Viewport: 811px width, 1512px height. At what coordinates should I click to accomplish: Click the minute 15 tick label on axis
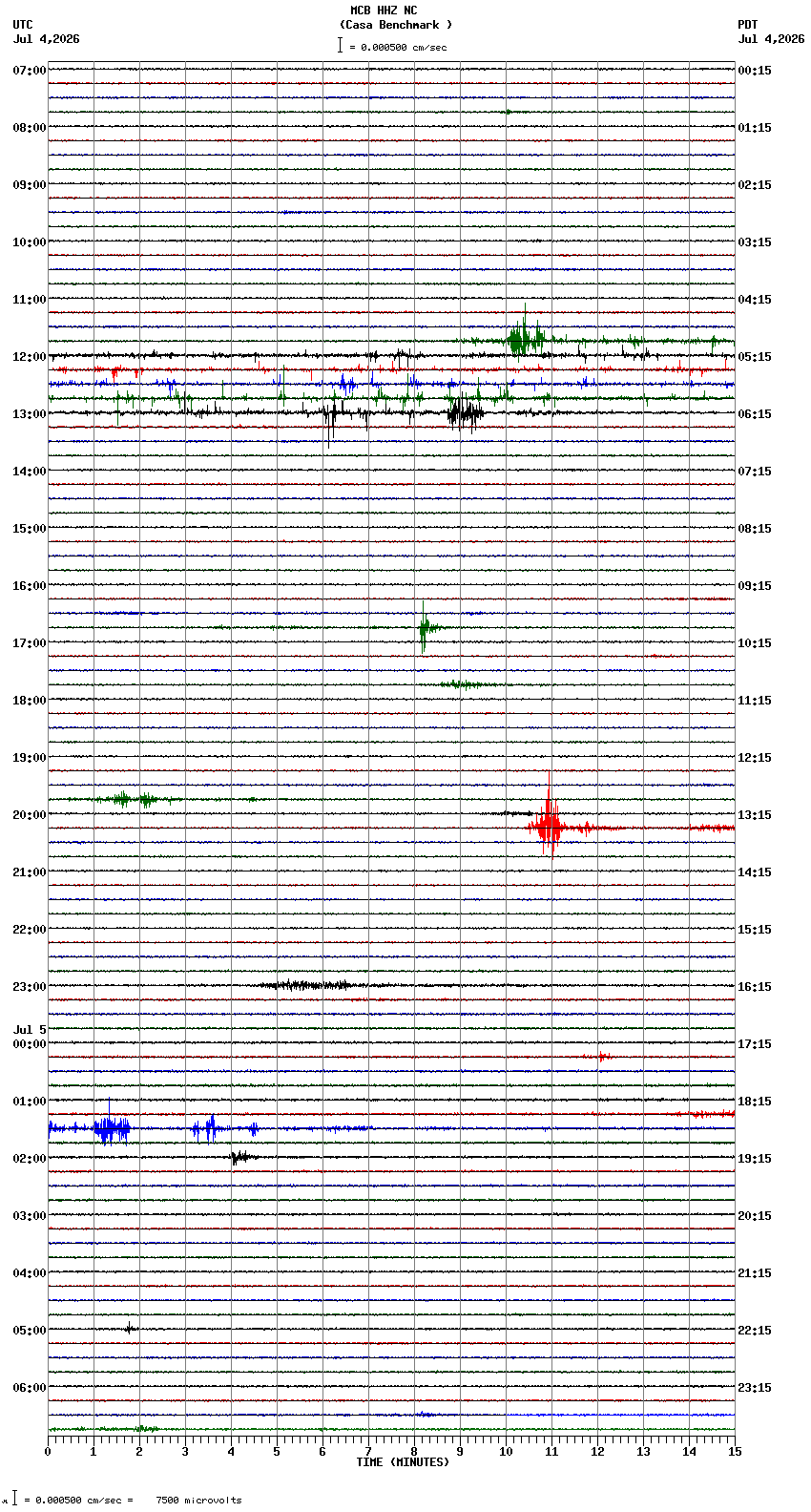point(735,1452)
